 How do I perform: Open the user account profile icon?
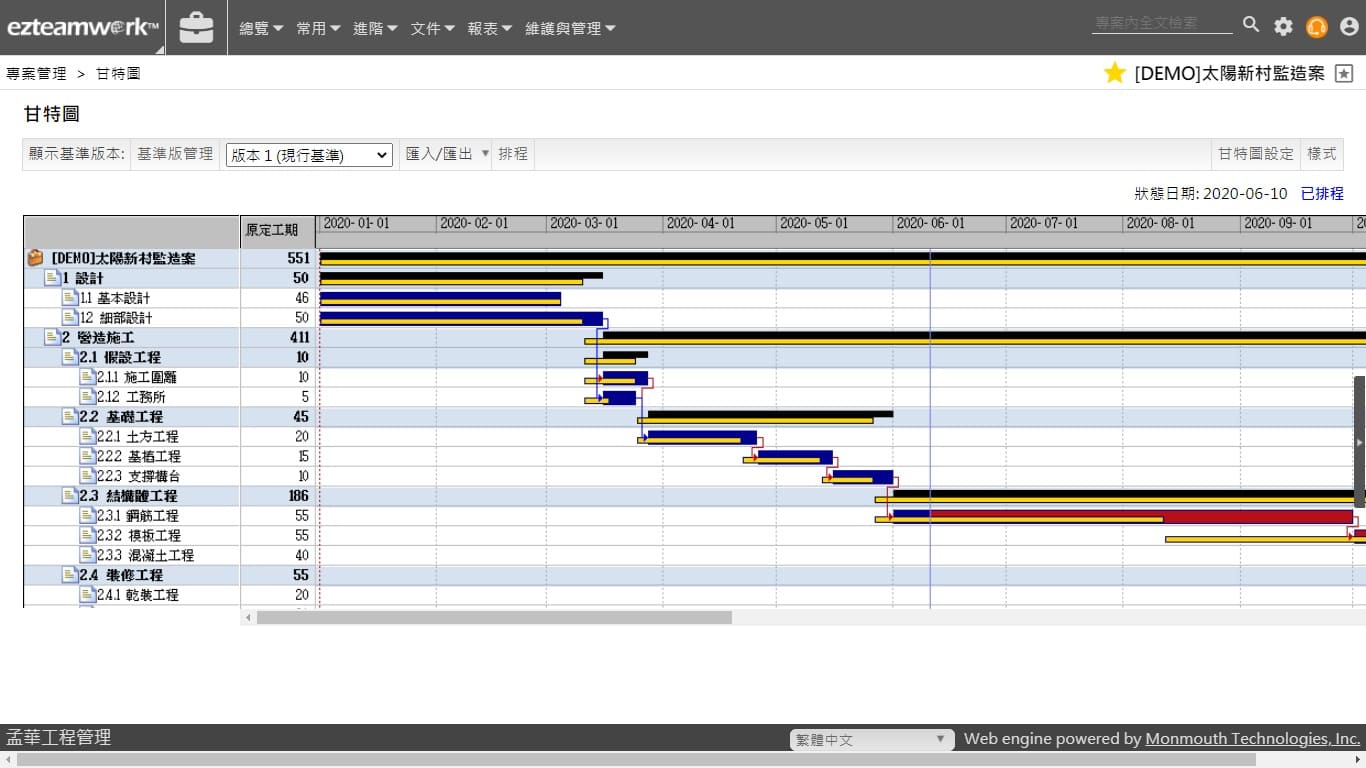1349,27
